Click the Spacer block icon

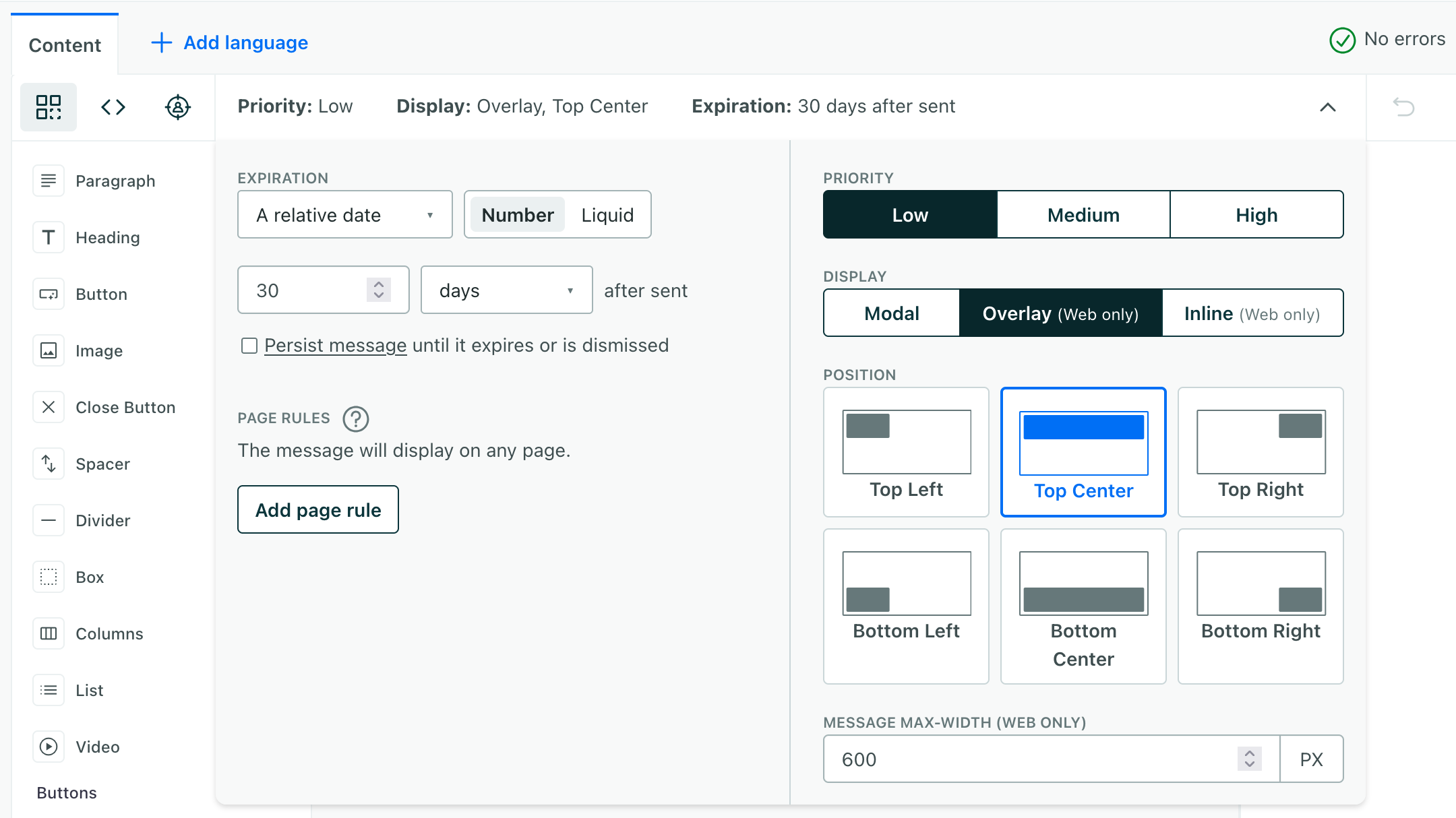49,464
